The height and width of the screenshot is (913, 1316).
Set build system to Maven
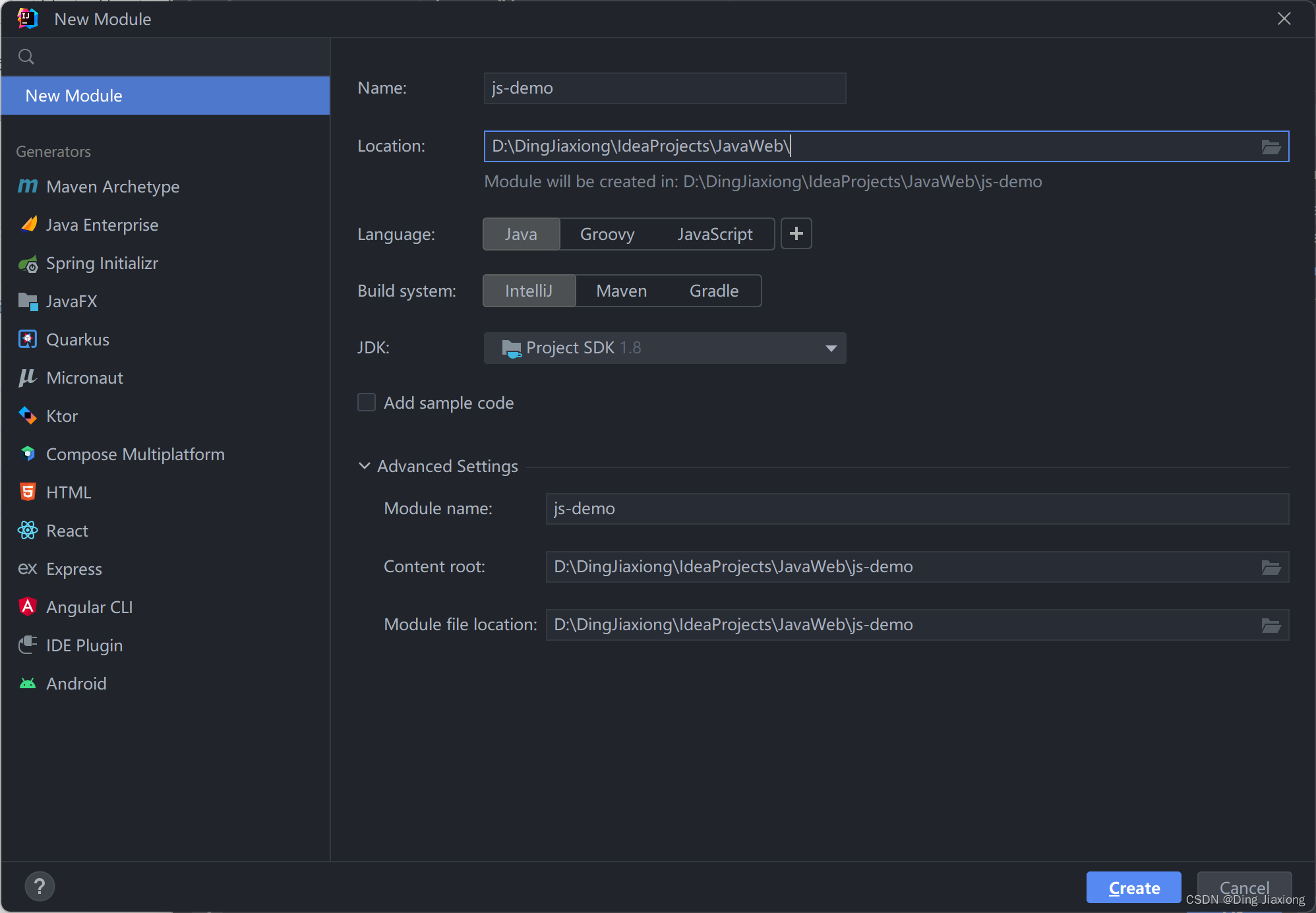(621, 291)
